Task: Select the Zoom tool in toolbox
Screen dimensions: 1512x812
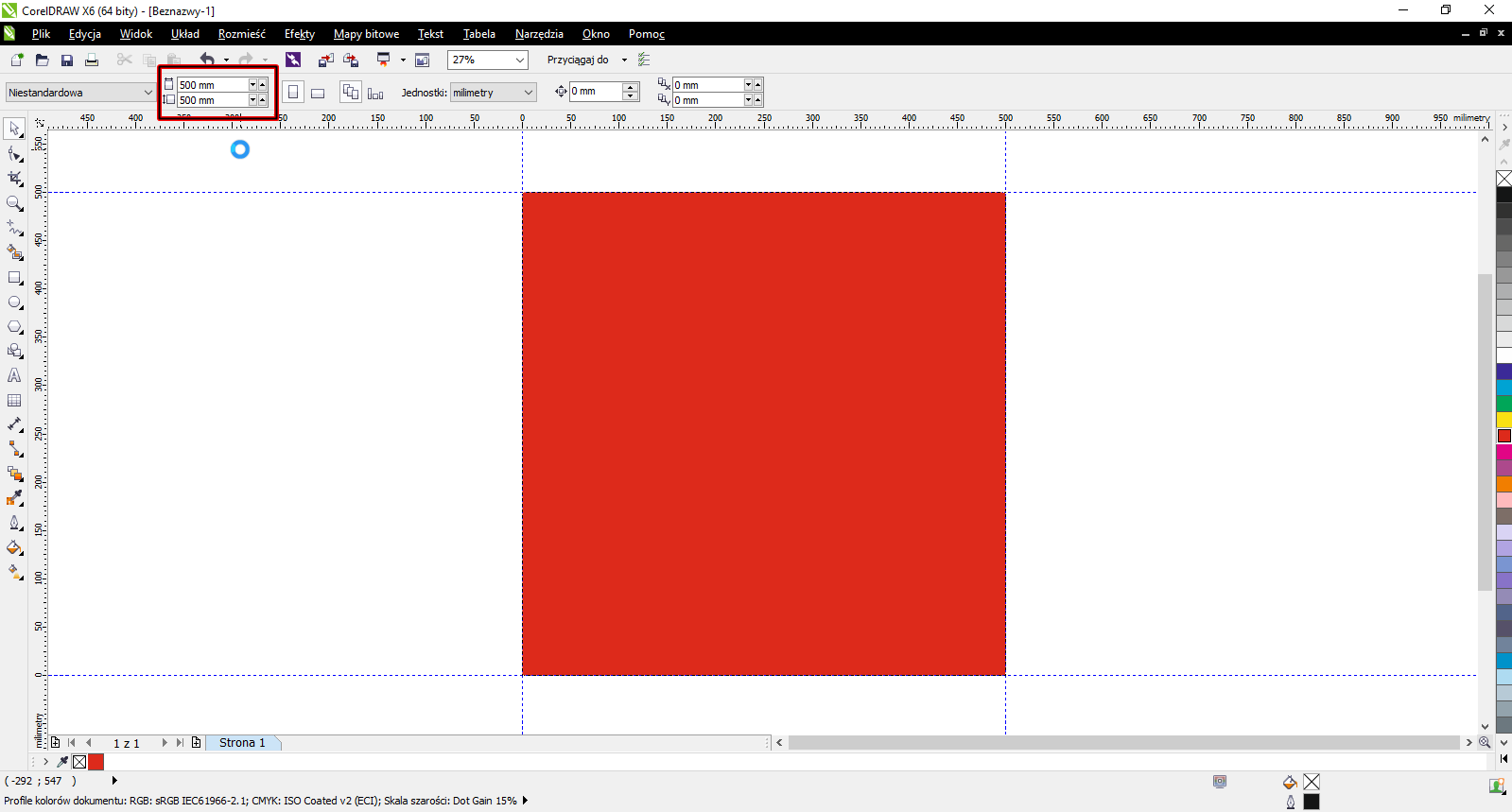Action: tap(14, 203)
